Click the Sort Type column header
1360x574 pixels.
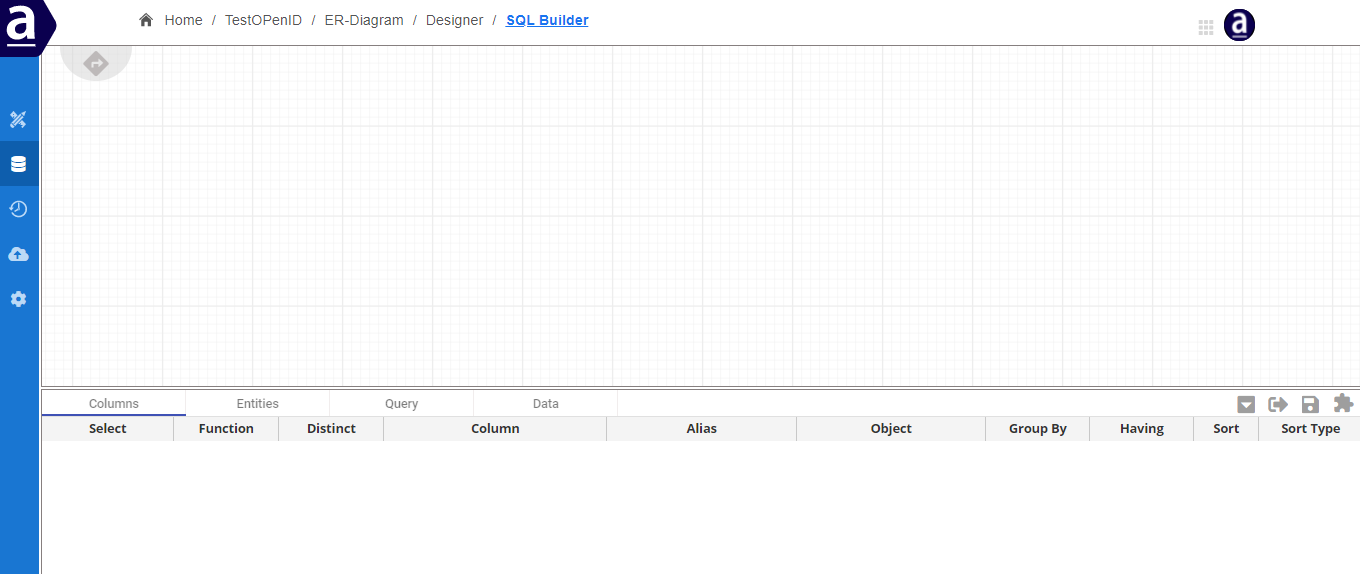[1310, 428]
